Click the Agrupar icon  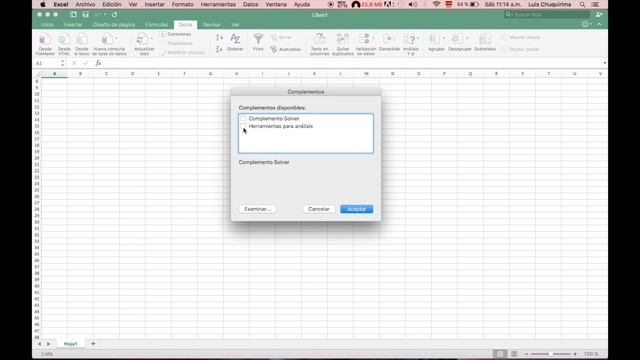(x=434, y=39)
